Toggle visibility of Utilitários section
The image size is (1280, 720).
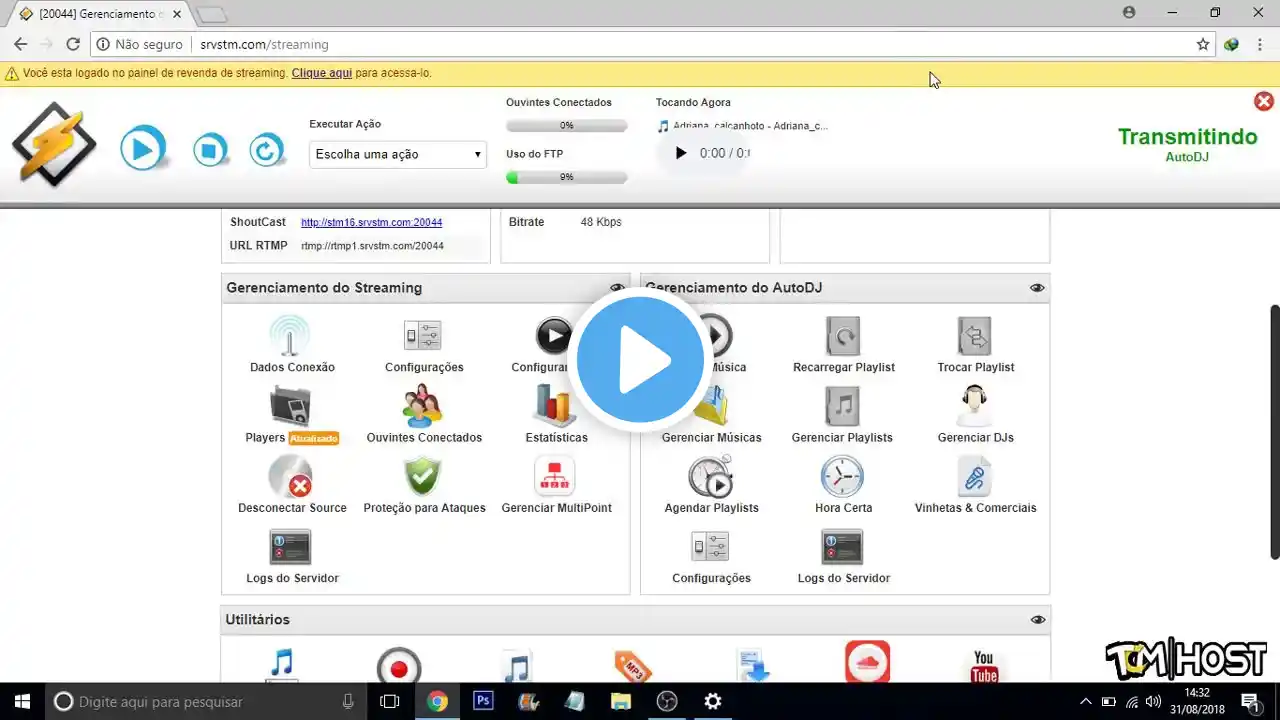point(1037,620)
